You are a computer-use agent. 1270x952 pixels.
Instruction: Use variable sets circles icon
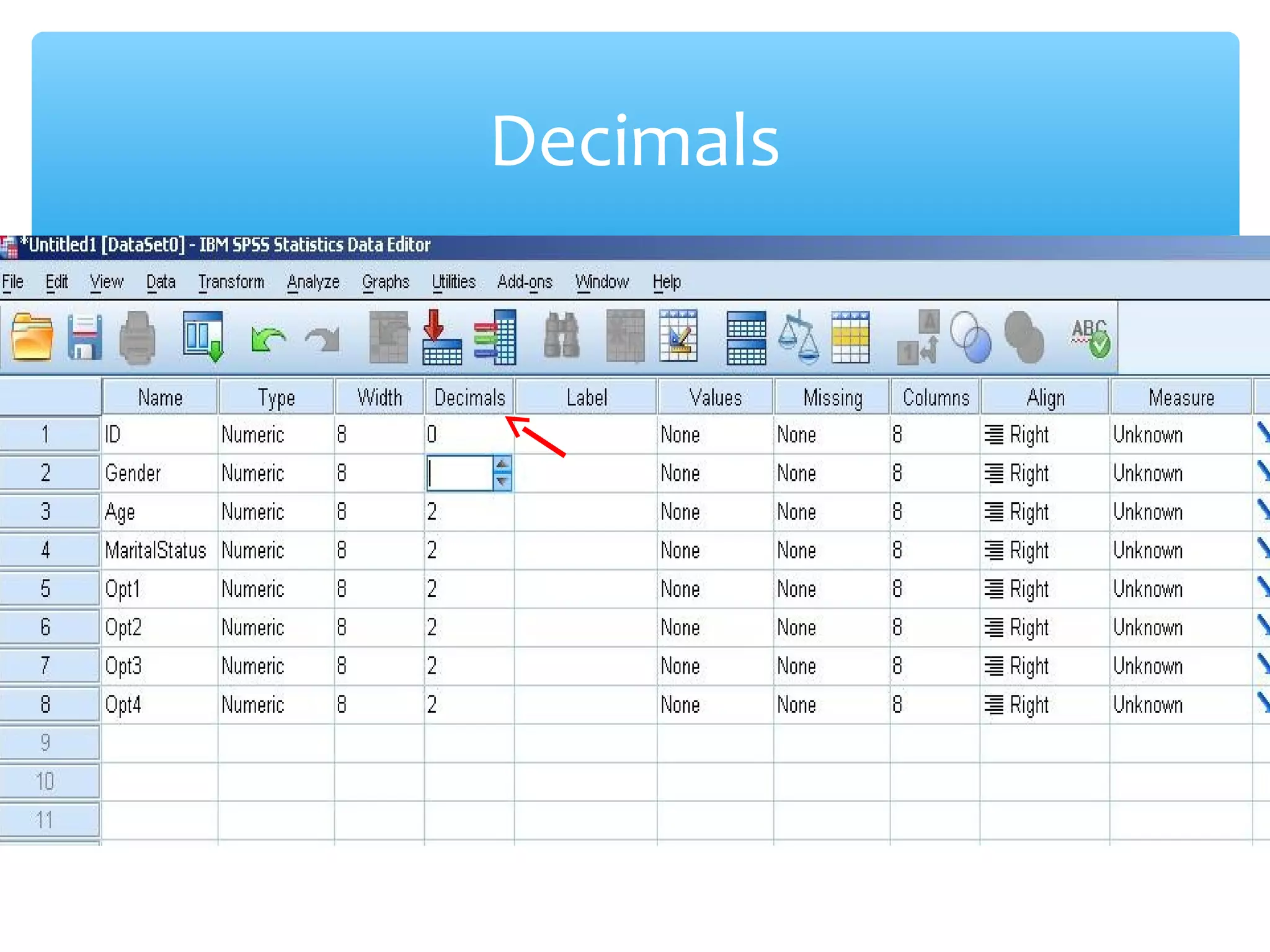[x=970, y=337]
